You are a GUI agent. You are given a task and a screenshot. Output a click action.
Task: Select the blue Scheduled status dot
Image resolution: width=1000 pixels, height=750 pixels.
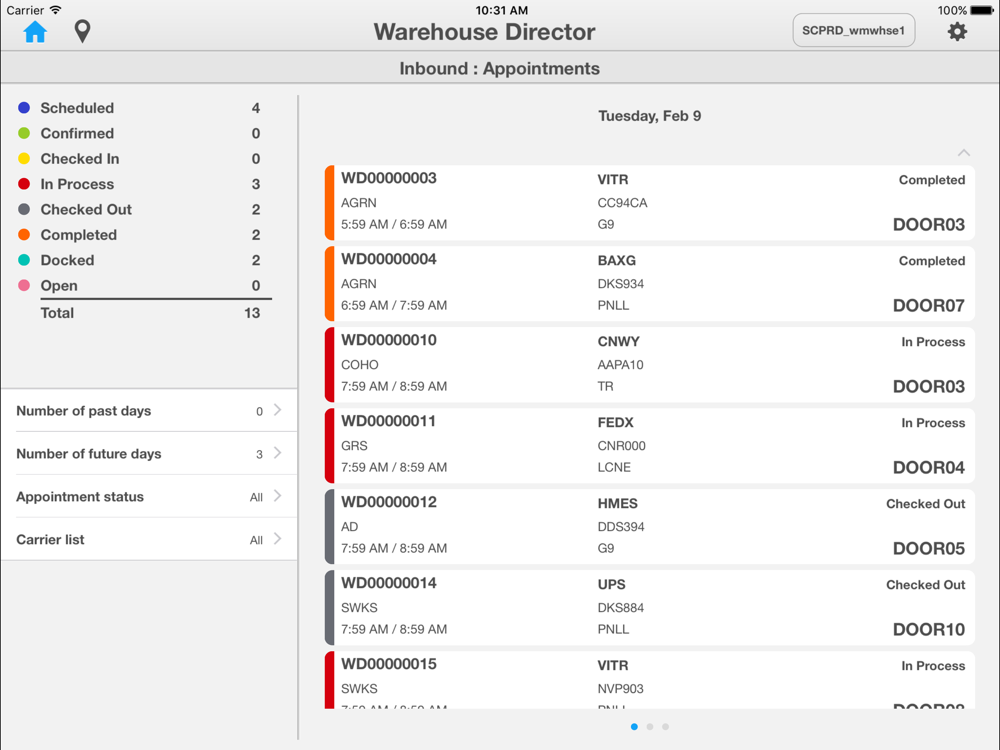24,108
